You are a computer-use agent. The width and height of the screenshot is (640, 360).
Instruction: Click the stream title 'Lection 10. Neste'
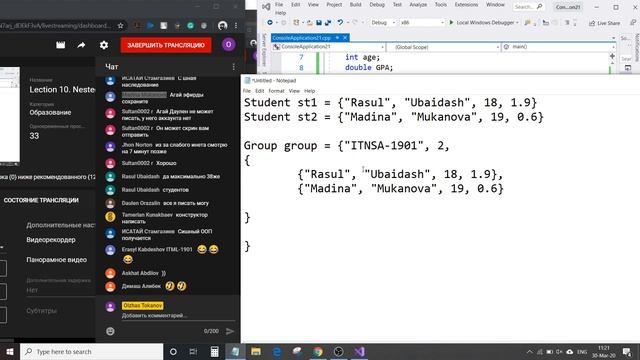pyautogui.click(x=62, y=90)
